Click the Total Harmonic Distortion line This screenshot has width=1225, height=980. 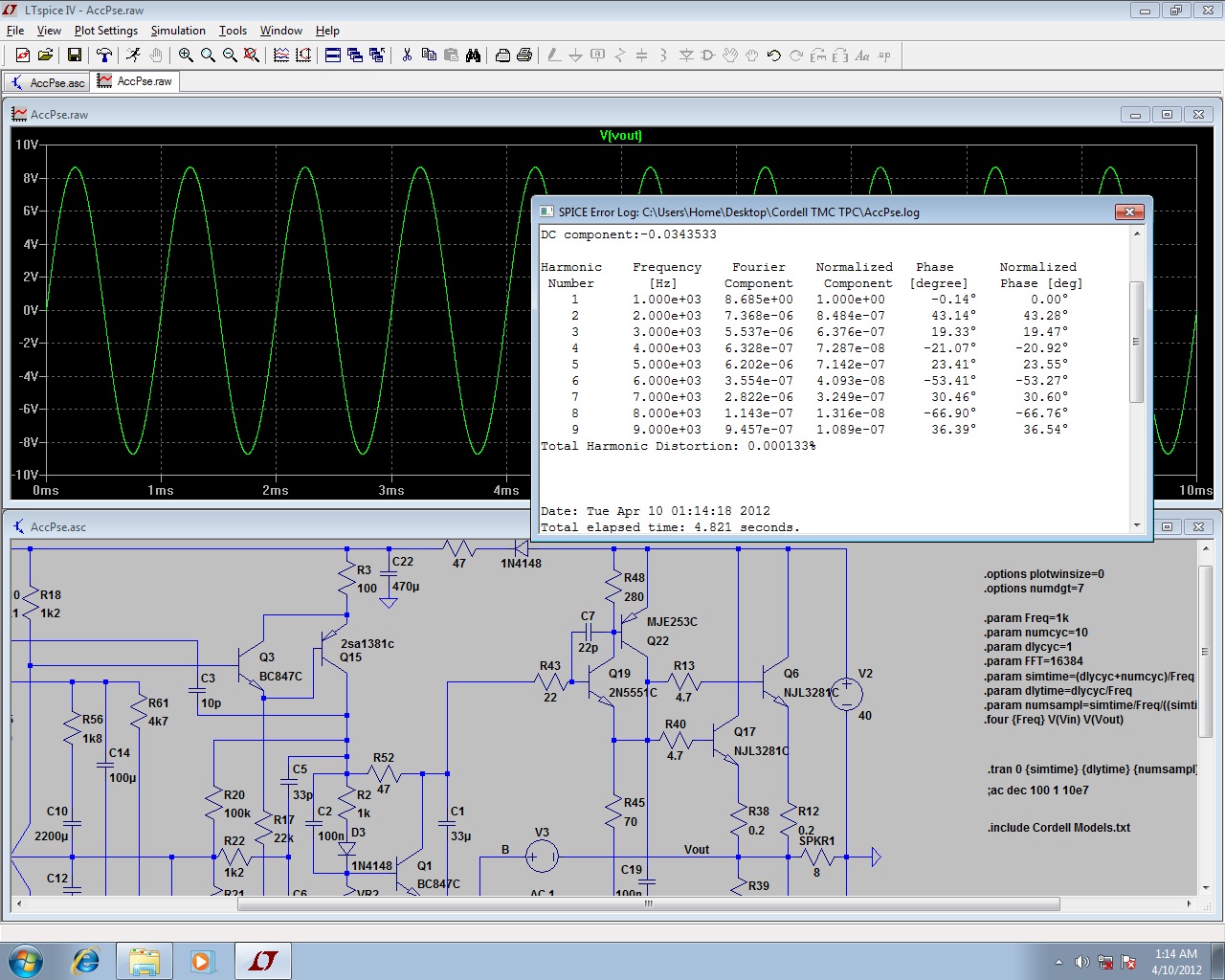click(x=679, y=446)
